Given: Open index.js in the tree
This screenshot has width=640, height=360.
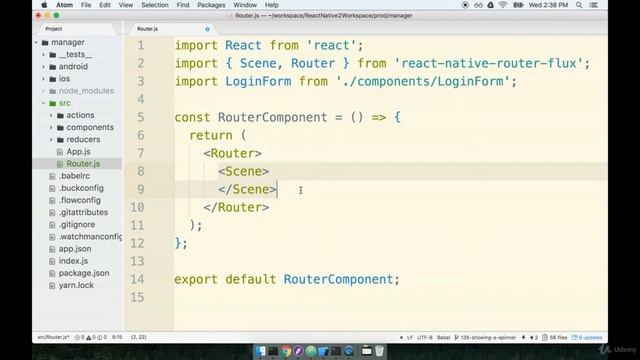Looking at the screenshot, I should click(73, 261).
